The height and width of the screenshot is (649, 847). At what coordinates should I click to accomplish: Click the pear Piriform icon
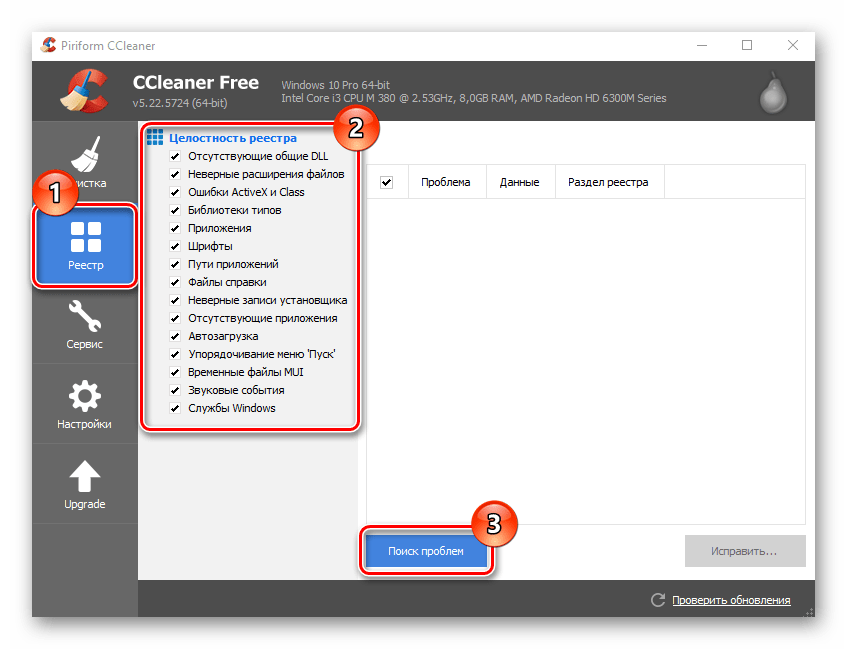coord(774,93)
